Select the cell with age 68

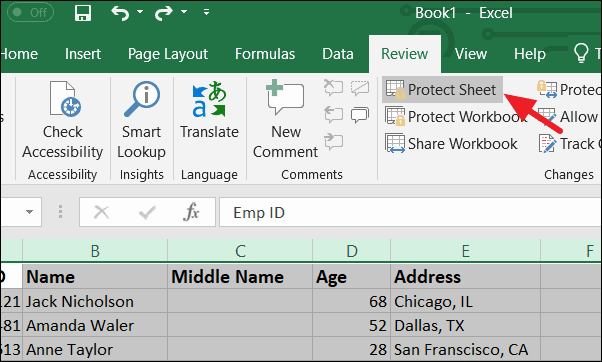pyautogui.click(x=352, y=301)
